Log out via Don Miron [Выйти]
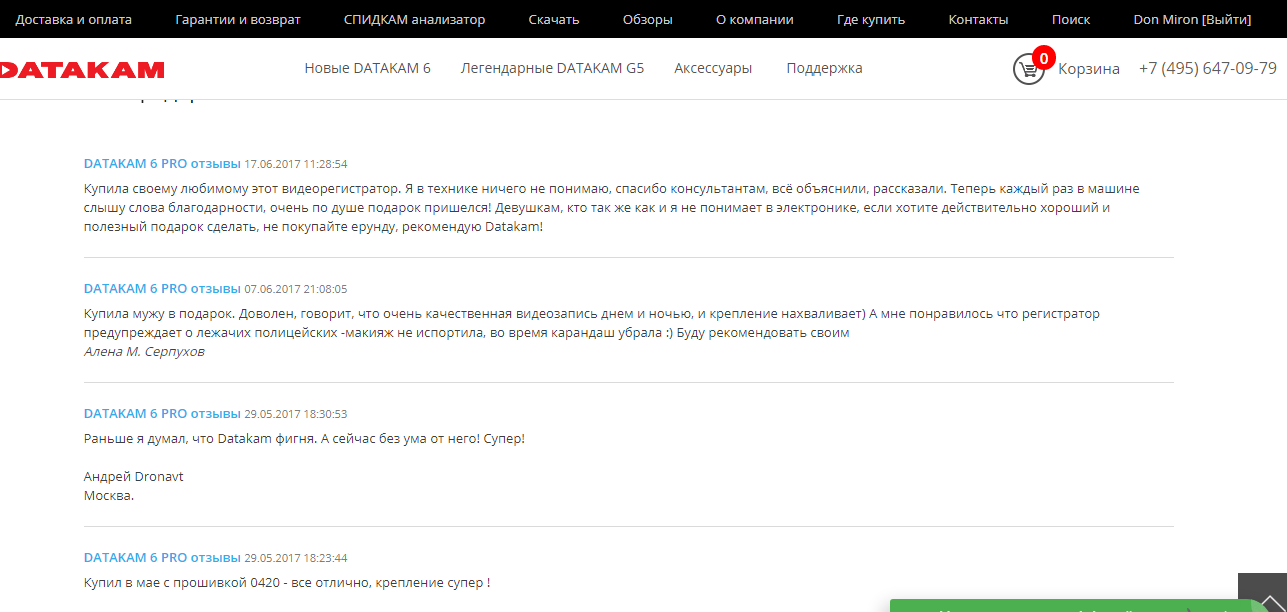 (1192, 19)
